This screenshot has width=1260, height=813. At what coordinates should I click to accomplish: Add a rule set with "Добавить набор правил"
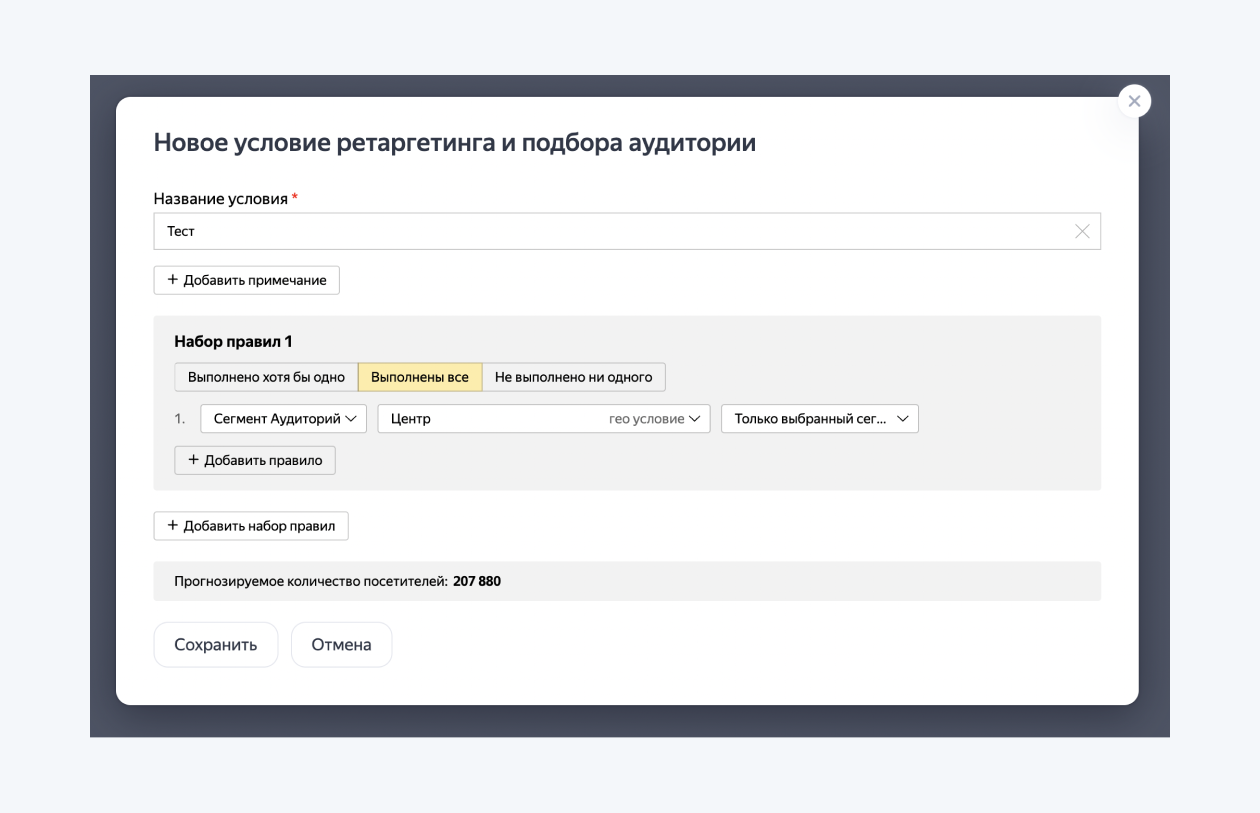pyautogui.click(x=251, y=525)
